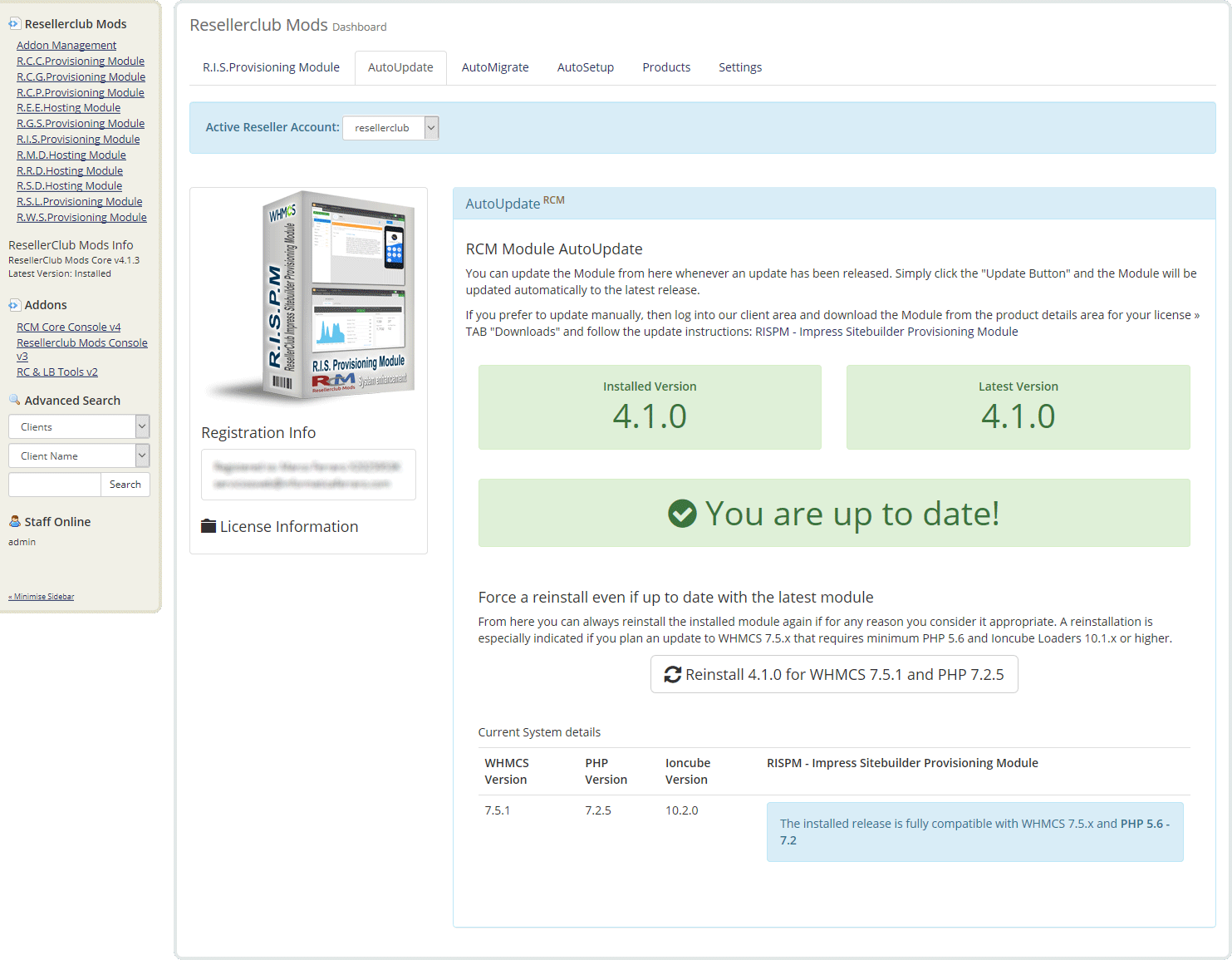1232x960 pixels.
Task: Click the Advanced Search magnifier icon
Action: coord(14,400)
